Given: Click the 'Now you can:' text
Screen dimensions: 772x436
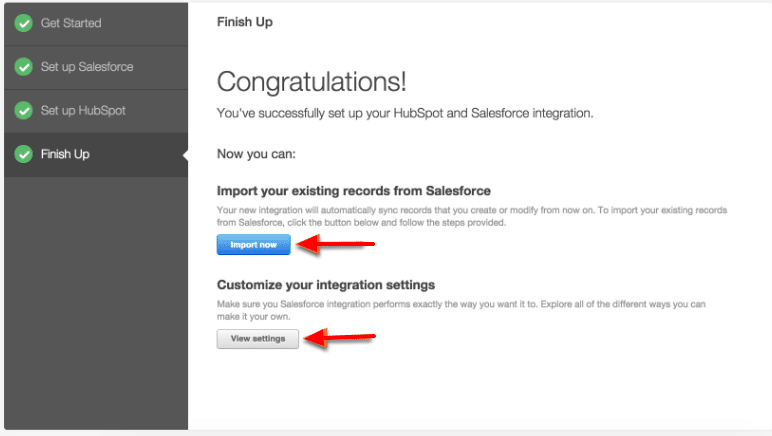Looking at the screenshot, I should pos(250,155).
